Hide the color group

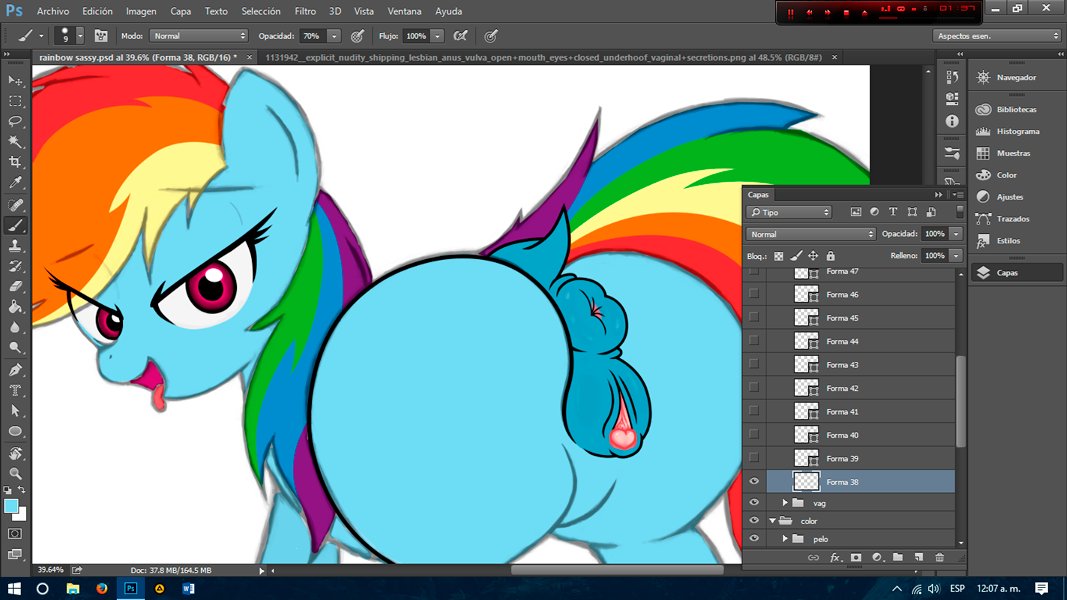point(754,520)
